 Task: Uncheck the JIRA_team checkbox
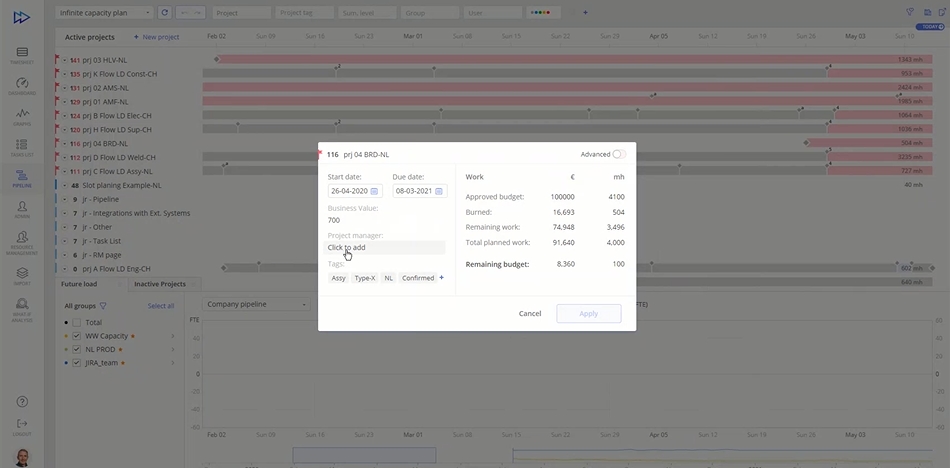76,362
